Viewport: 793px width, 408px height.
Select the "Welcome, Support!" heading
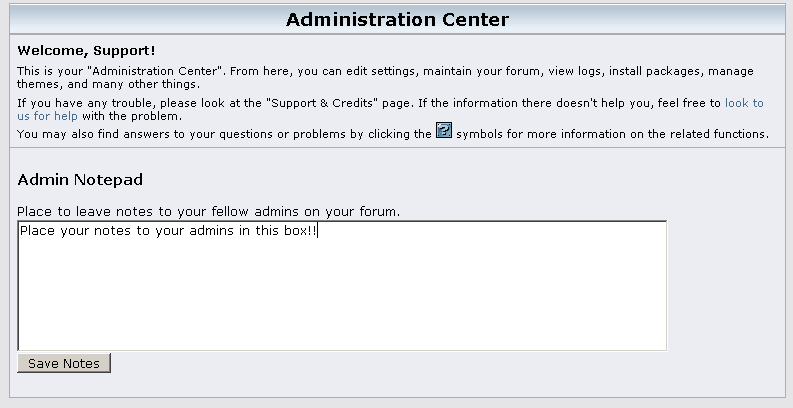click(87, 49)
